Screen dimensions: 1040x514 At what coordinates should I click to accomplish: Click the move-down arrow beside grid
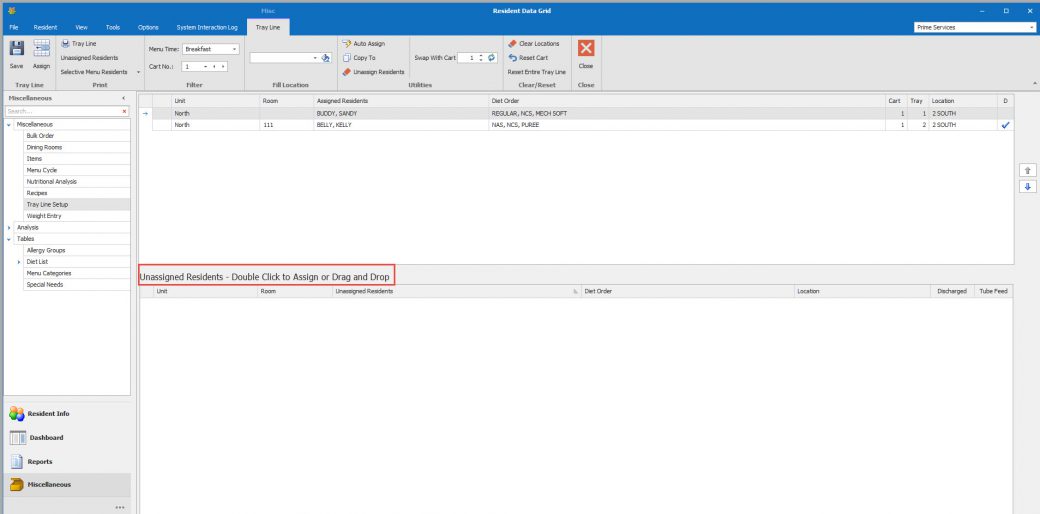coord(1026,187)
